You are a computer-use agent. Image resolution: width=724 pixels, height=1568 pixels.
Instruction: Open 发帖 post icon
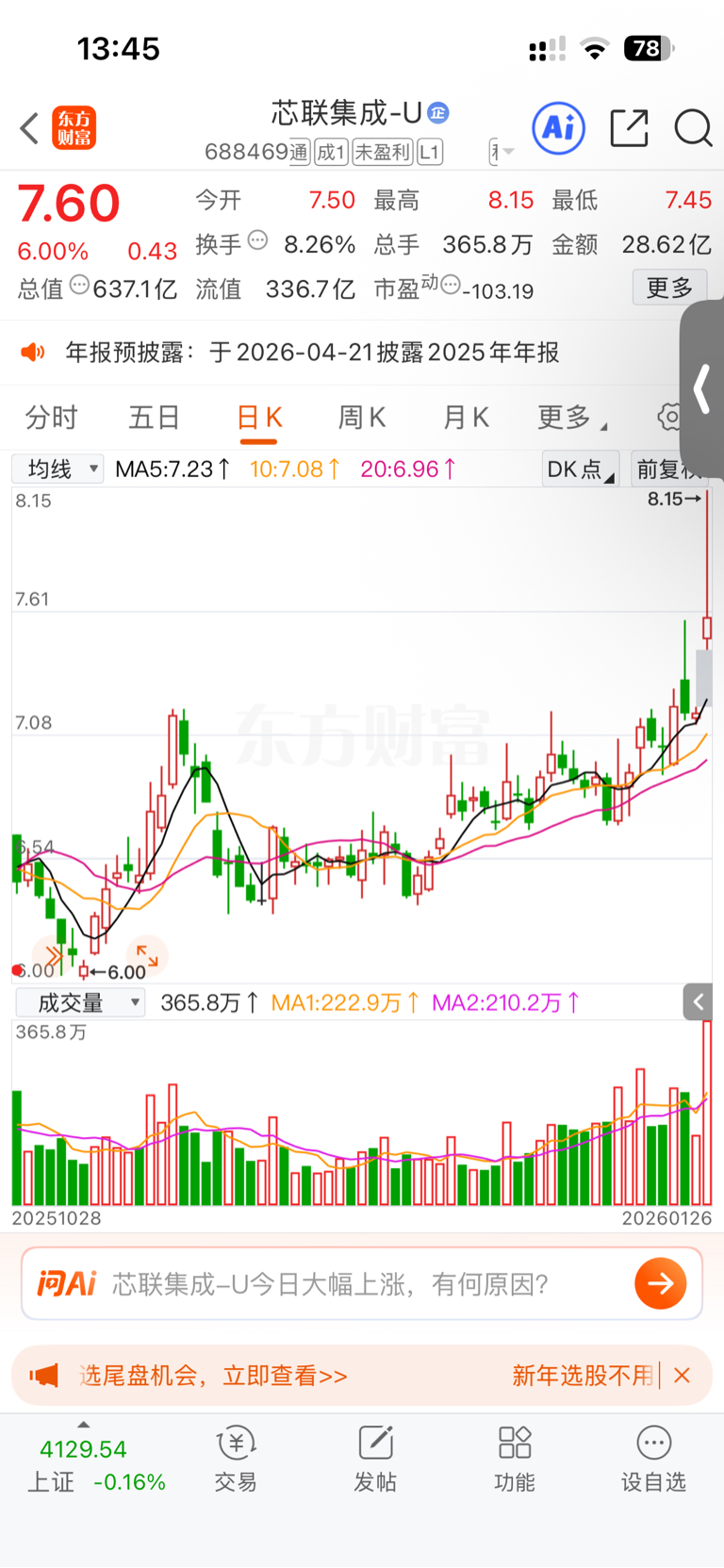click(x=375, y=1459)
